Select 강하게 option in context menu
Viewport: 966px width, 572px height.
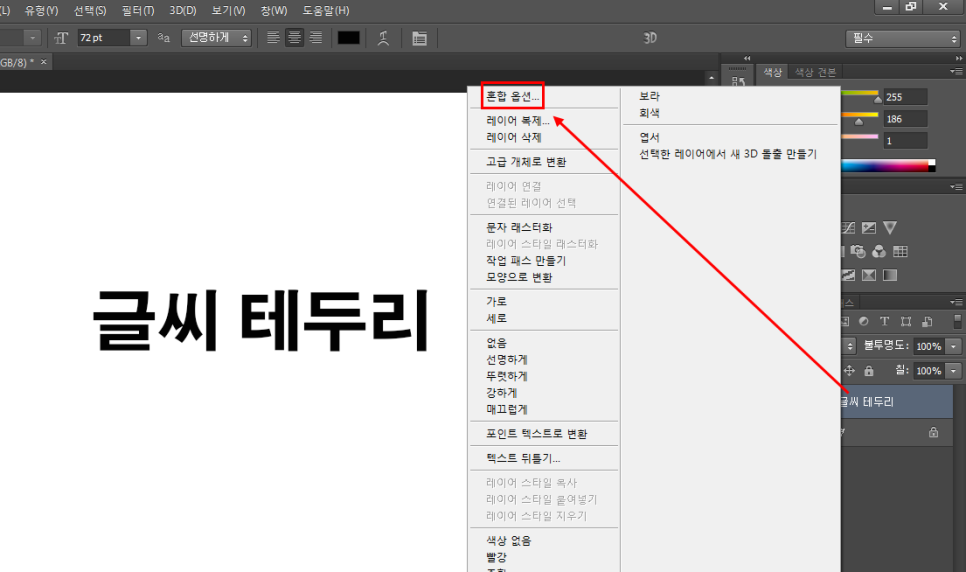coord(501,393)
